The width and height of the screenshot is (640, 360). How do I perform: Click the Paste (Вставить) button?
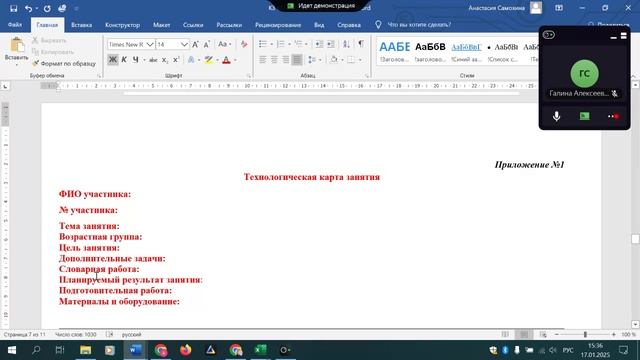16,51
